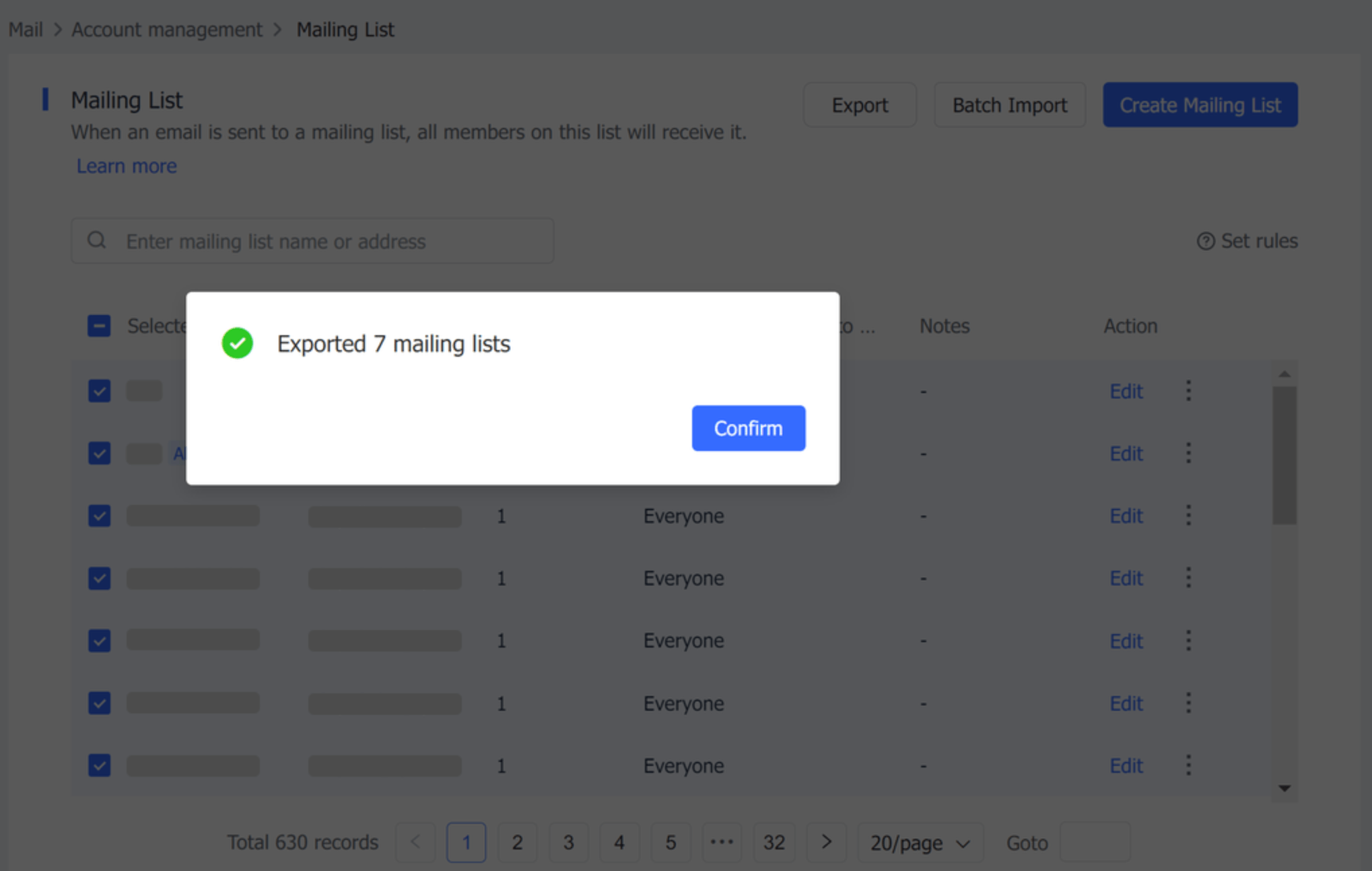Click the scrollbar up arrow

[1285, 374]
